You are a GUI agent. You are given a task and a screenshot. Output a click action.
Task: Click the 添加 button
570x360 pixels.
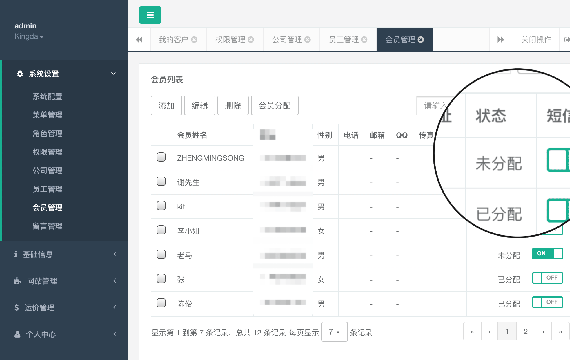166,105
